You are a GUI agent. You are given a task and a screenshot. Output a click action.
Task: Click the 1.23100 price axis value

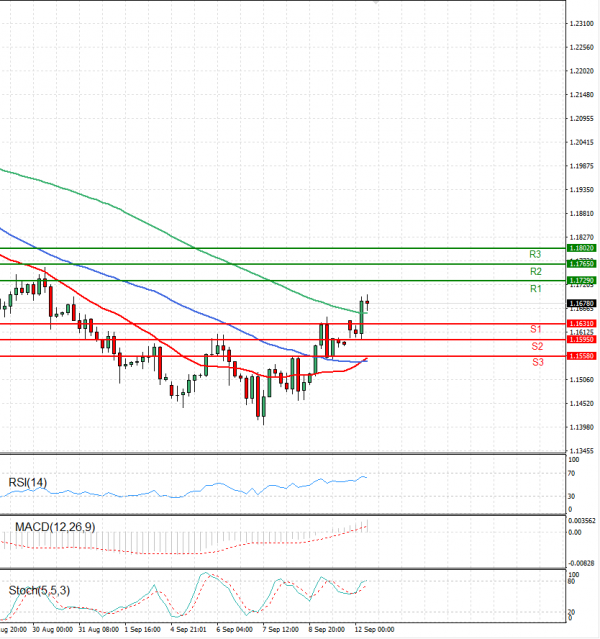tap(582, 24)
